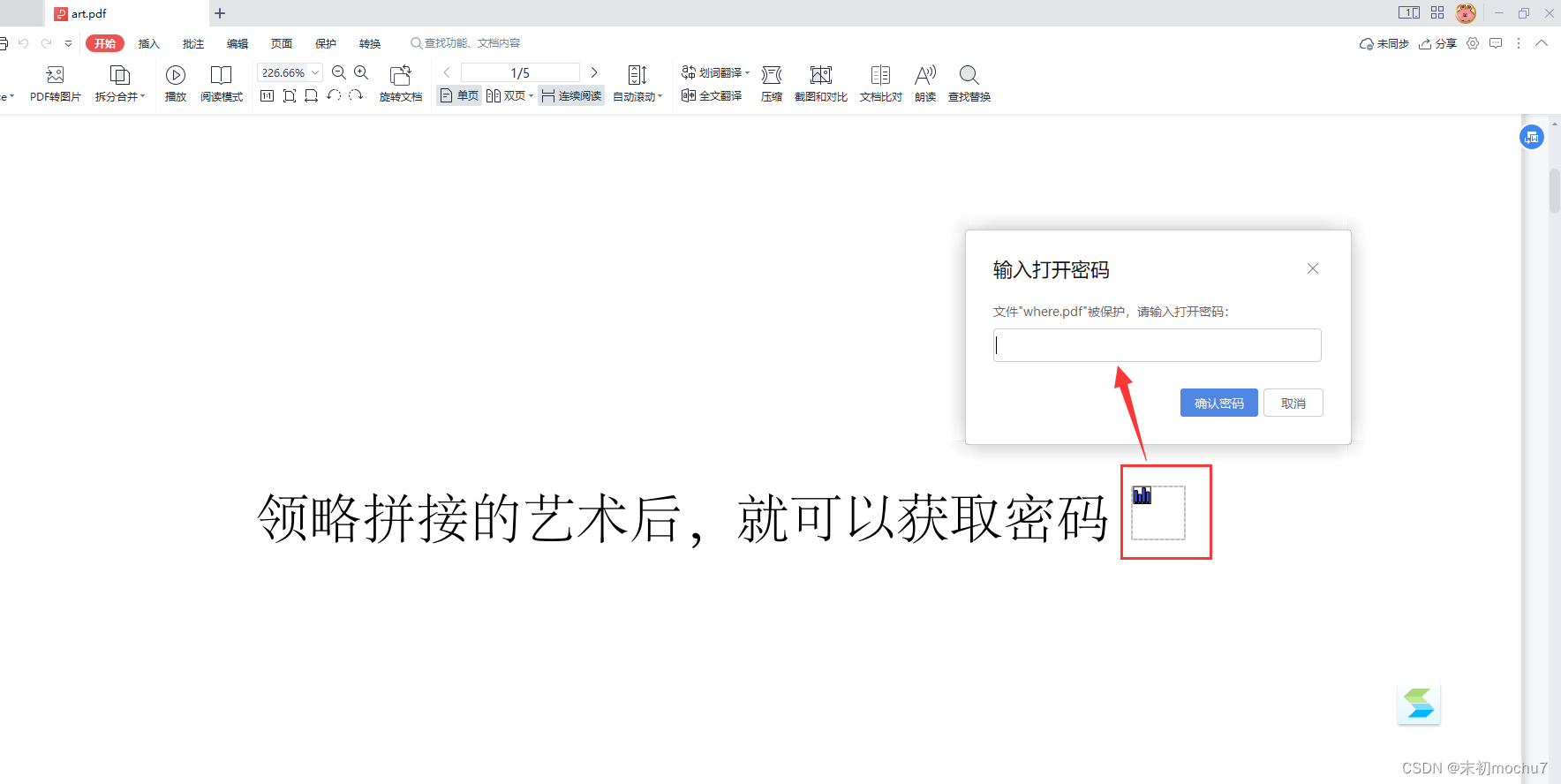
Task: Open the 保护 tab
Action: 326,43
